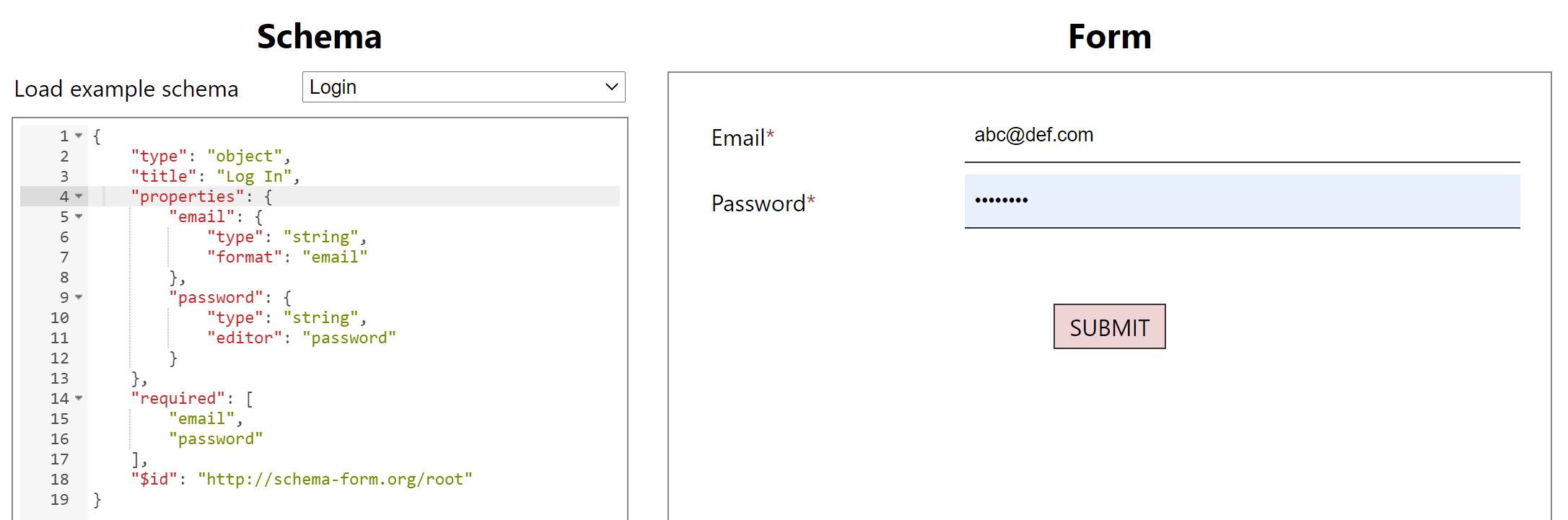Click the Form heading
The image size is (1568, 520).
tap(1109, 37)
